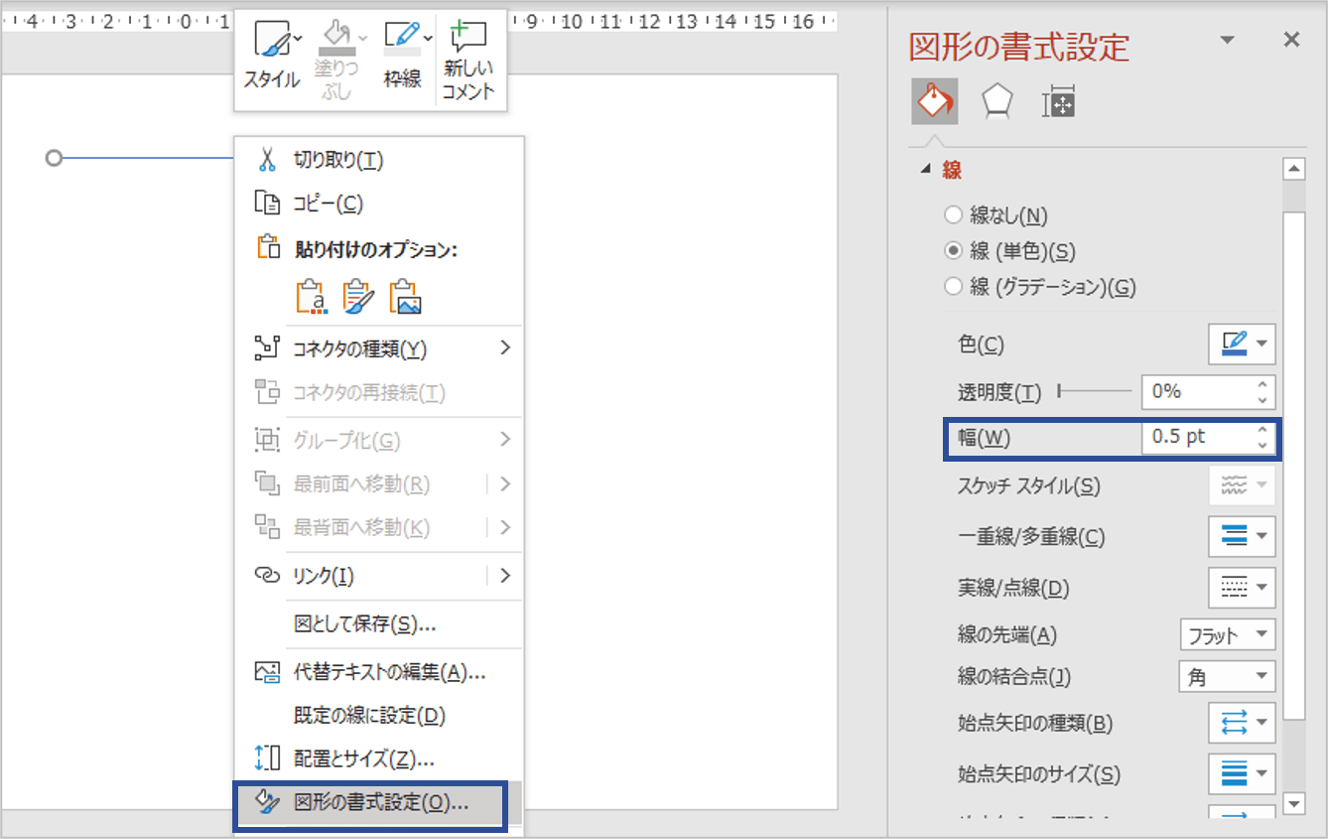The width and height of the screenshot is (1328, 839).
Task: Open 始点矢印のサイズ dropdown
Action: (1242, 773)
